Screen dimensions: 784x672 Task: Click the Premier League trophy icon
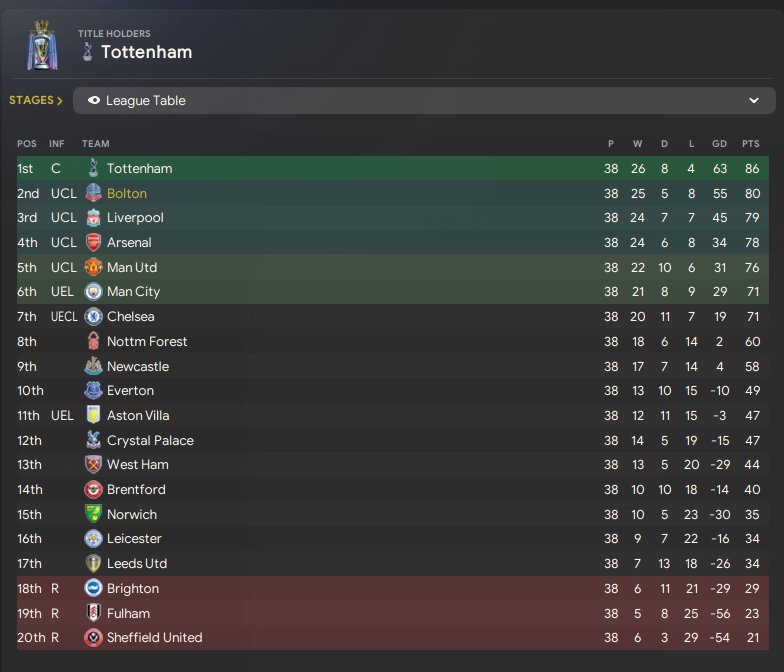tap(41, 47)
